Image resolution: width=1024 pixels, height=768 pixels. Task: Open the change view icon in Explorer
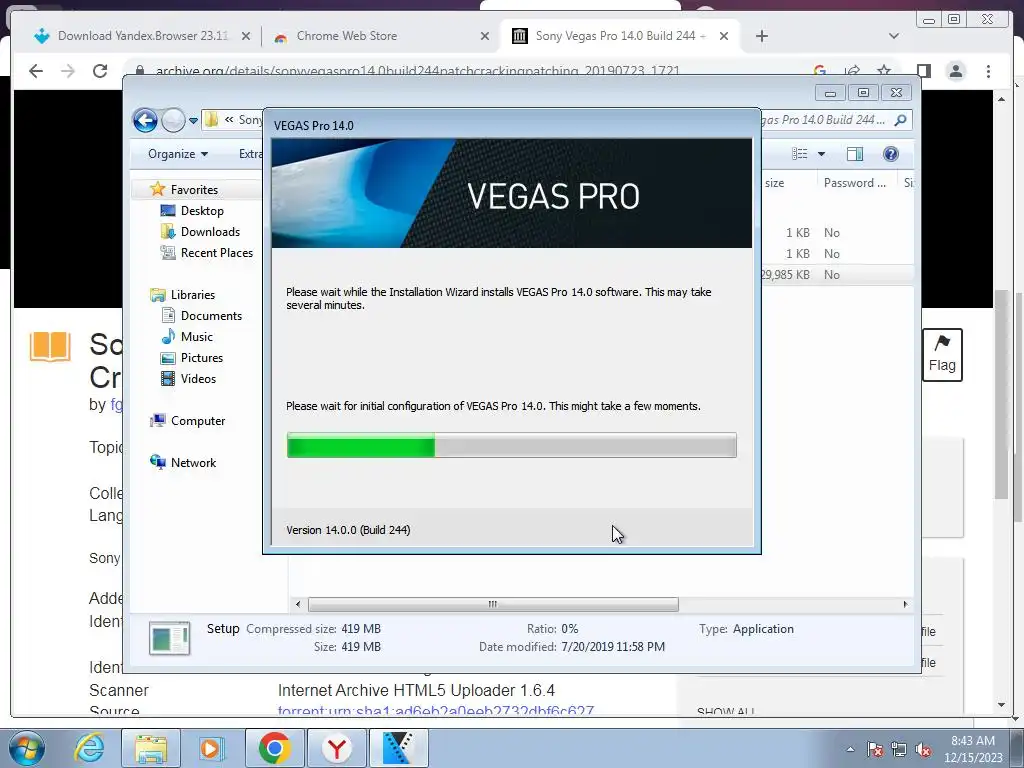click(799, 154)
